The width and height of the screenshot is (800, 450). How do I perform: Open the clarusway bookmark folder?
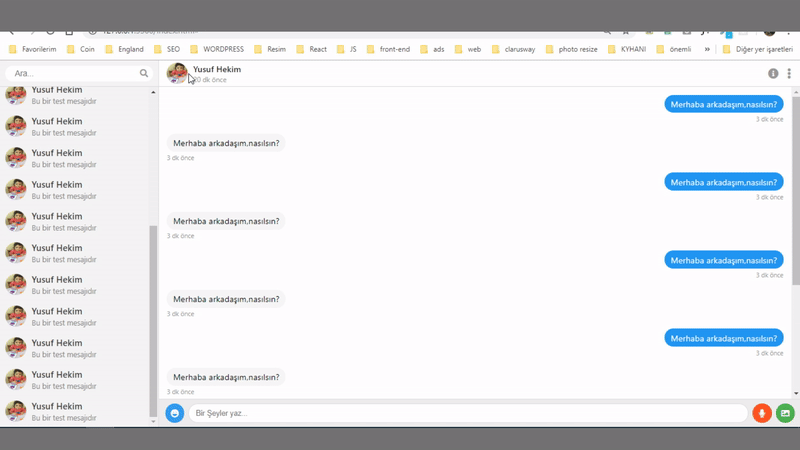click(513, 49)
